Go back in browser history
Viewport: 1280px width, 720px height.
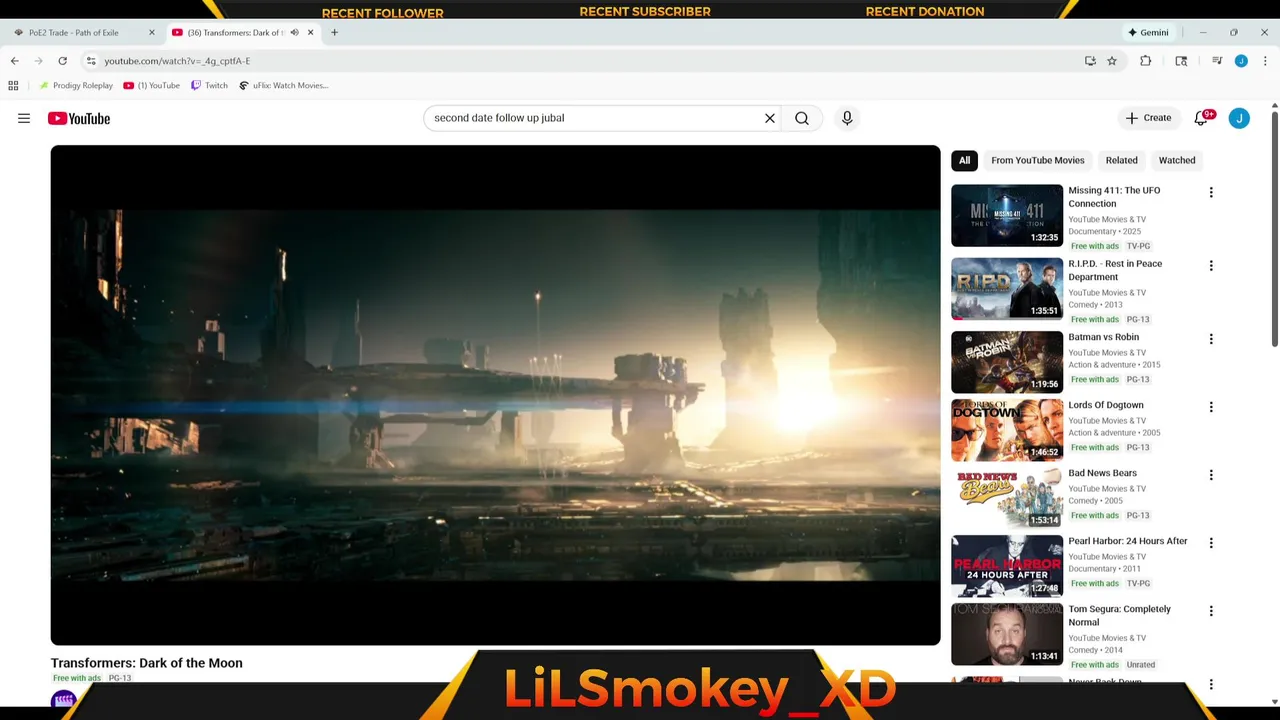tap(15, 61)
